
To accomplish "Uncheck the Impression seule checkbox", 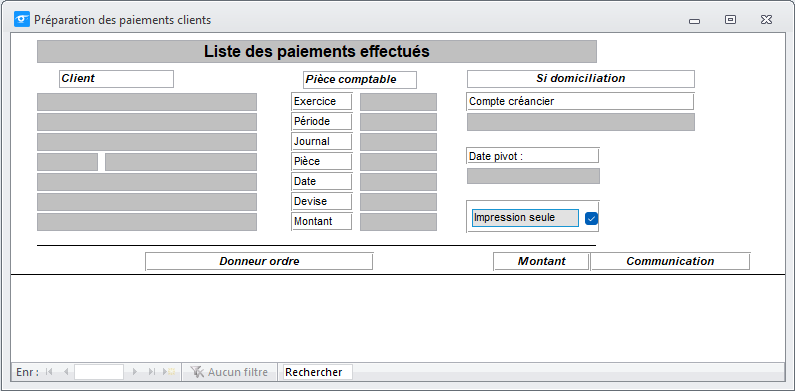I will point(591,218).
